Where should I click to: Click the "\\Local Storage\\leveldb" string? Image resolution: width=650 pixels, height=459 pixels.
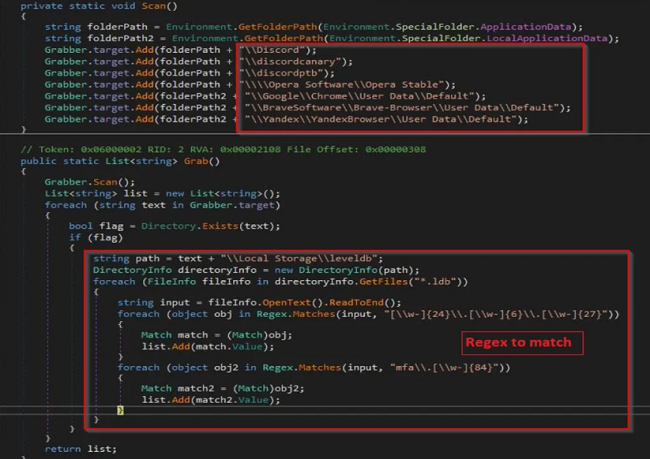(299, 259)
